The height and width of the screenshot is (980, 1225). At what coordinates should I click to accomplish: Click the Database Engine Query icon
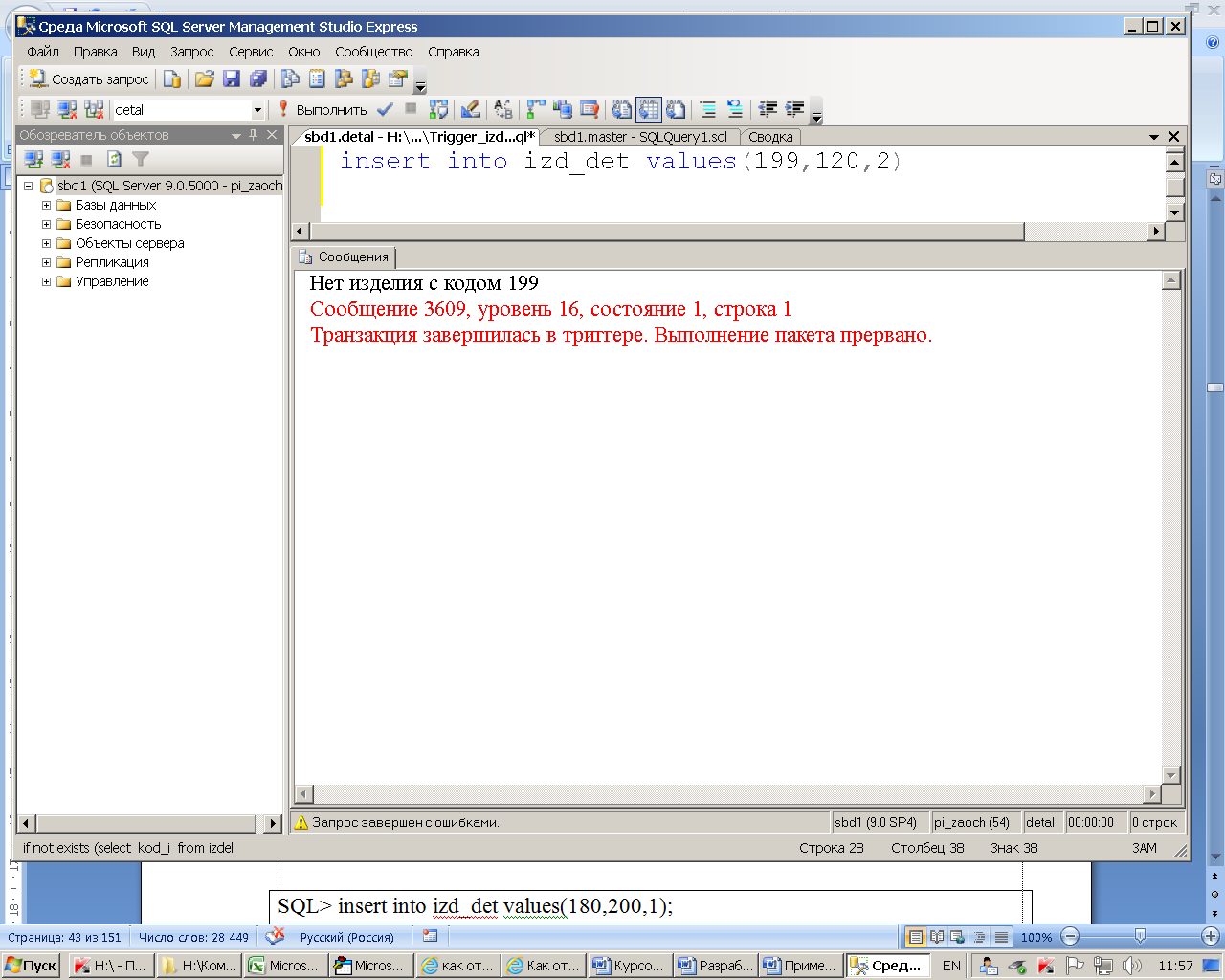172,79
